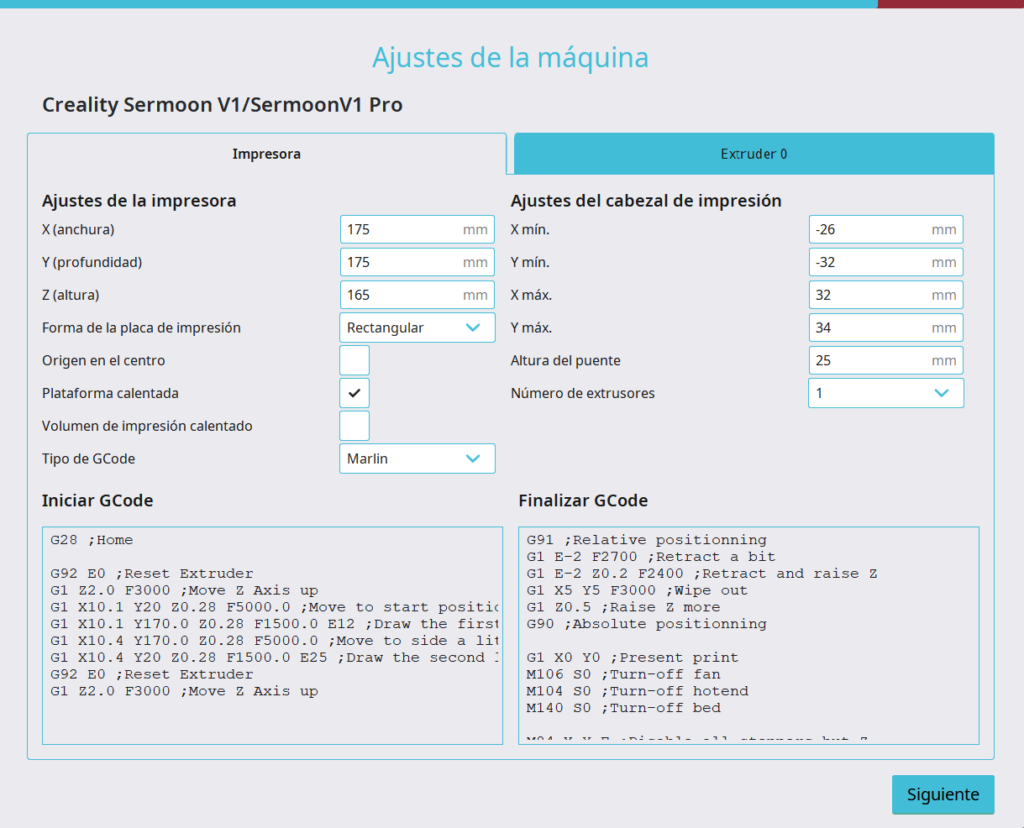The image size is (1024, 828).
Task: Click the G28 ;Home line in start GCode
Action: (92, 540)
